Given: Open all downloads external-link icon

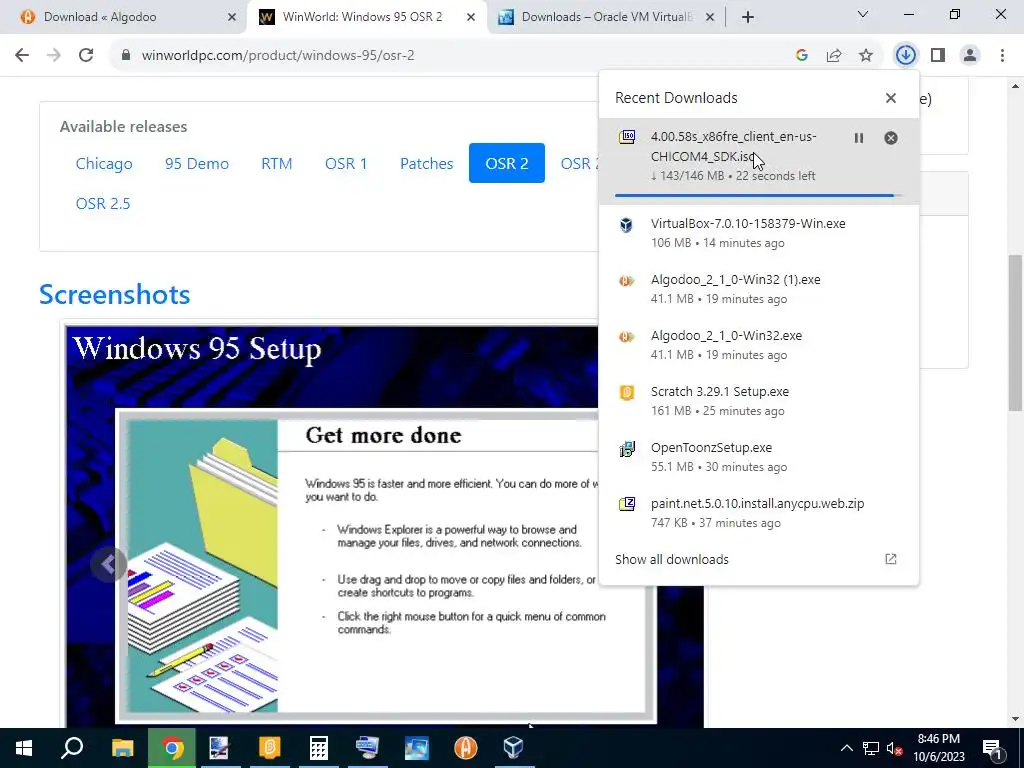Looking at the screenshot, I should (891, 559).
